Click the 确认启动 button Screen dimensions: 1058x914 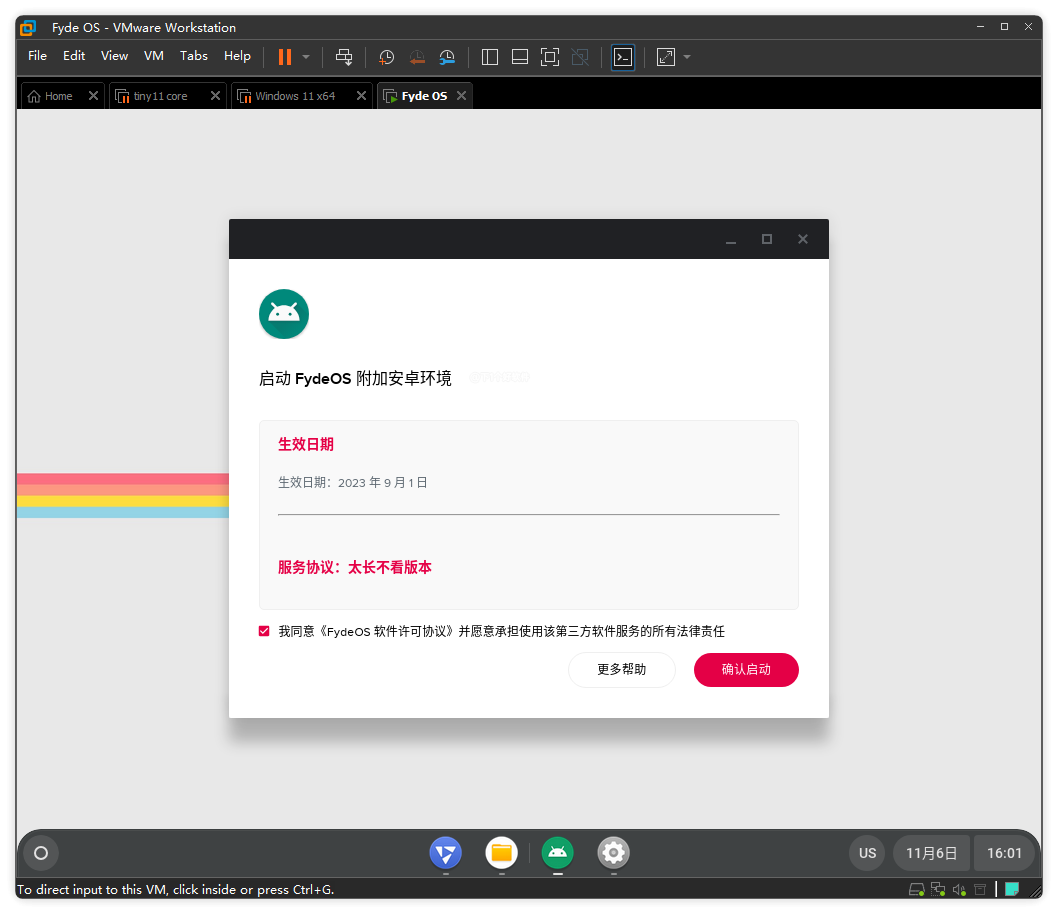tap(746, 670)
